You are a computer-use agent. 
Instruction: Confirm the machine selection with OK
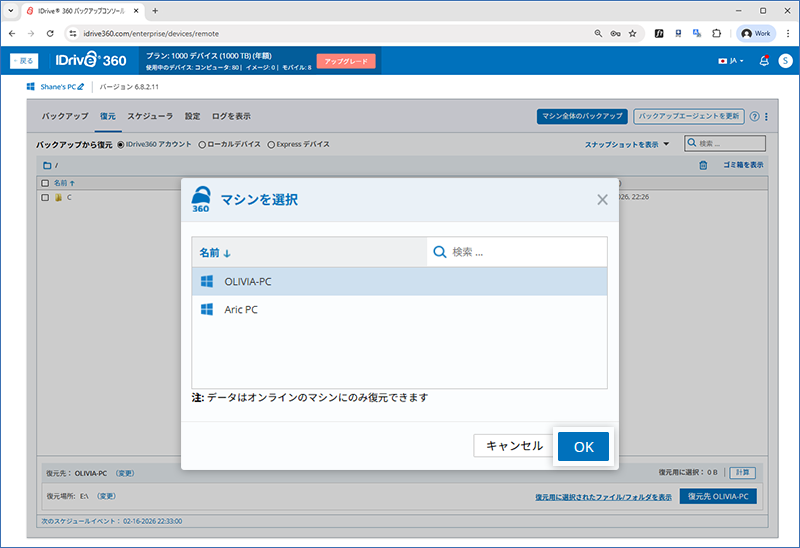[583, 447]
